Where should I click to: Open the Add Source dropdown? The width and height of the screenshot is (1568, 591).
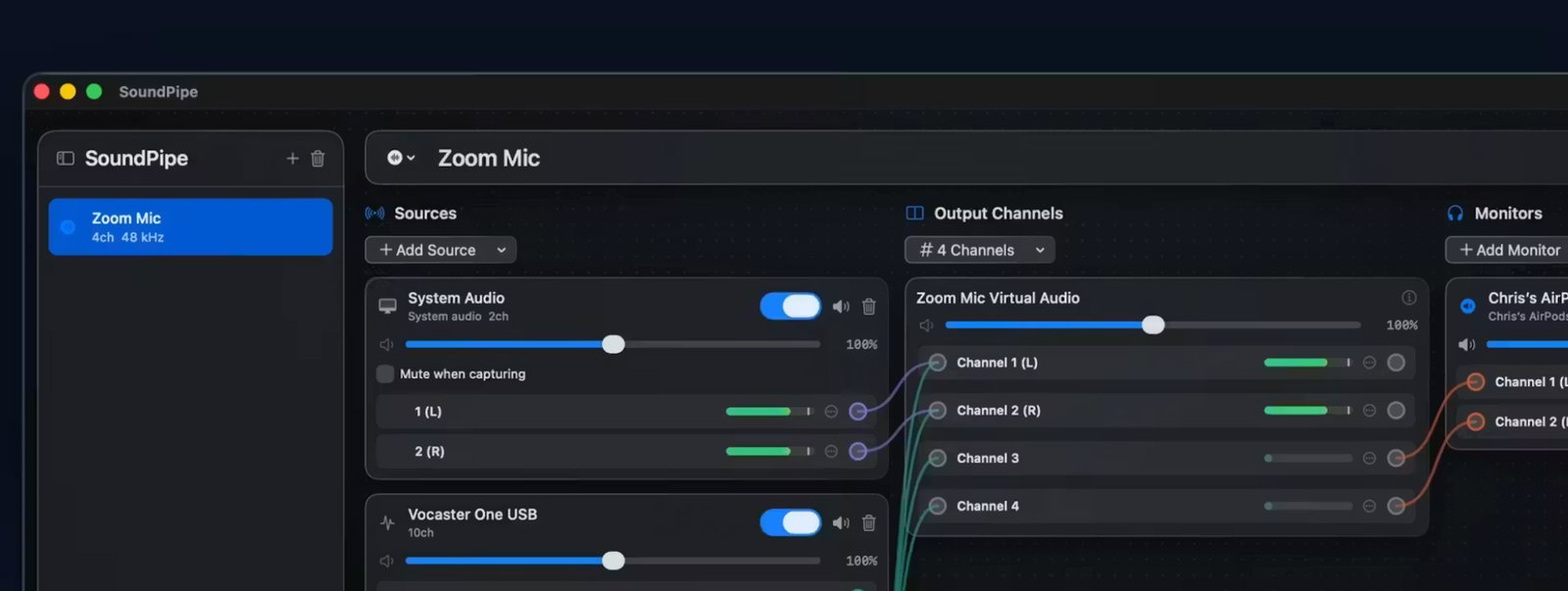441,250
